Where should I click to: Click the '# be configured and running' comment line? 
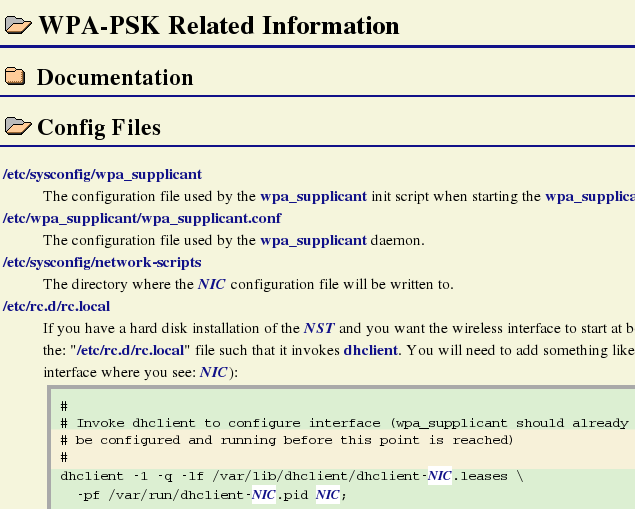(286, 440)
